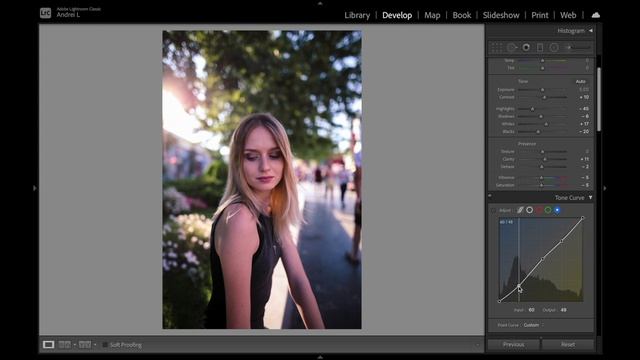Click the Whites slider handle
The image size is (640, 360).
pyautogui.click(x=546, y=124)
